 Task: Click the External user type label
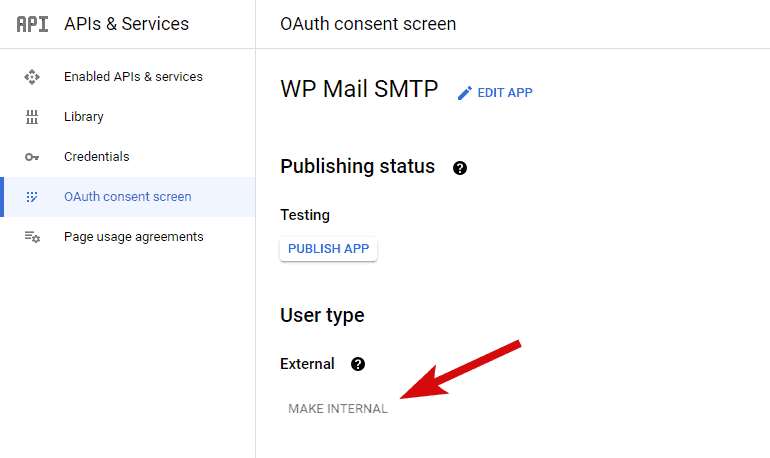pyautogui.click(x=307, y=364)
